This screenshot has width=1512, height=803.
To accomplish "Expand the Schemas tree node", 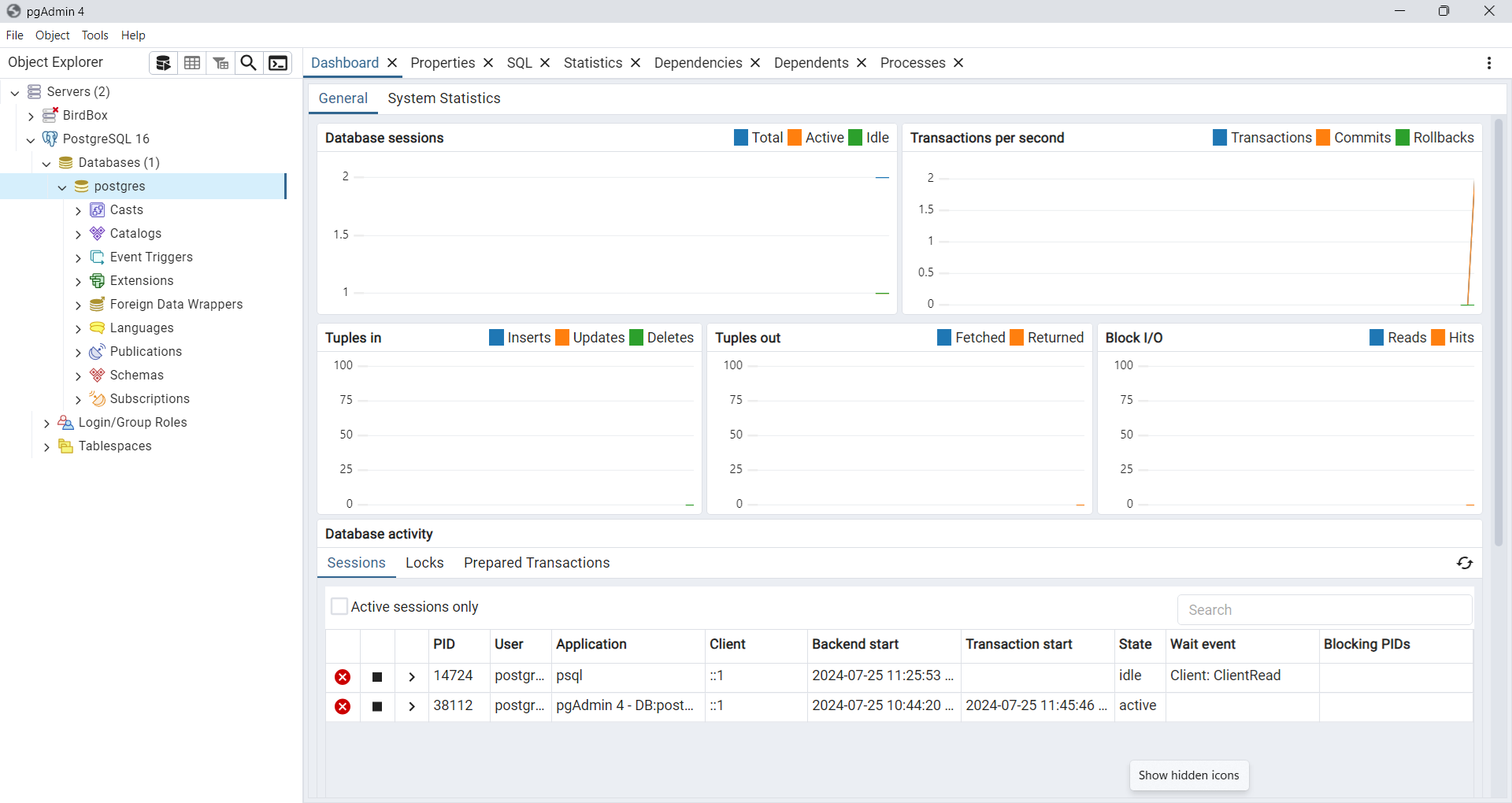I will pos(78,376).
